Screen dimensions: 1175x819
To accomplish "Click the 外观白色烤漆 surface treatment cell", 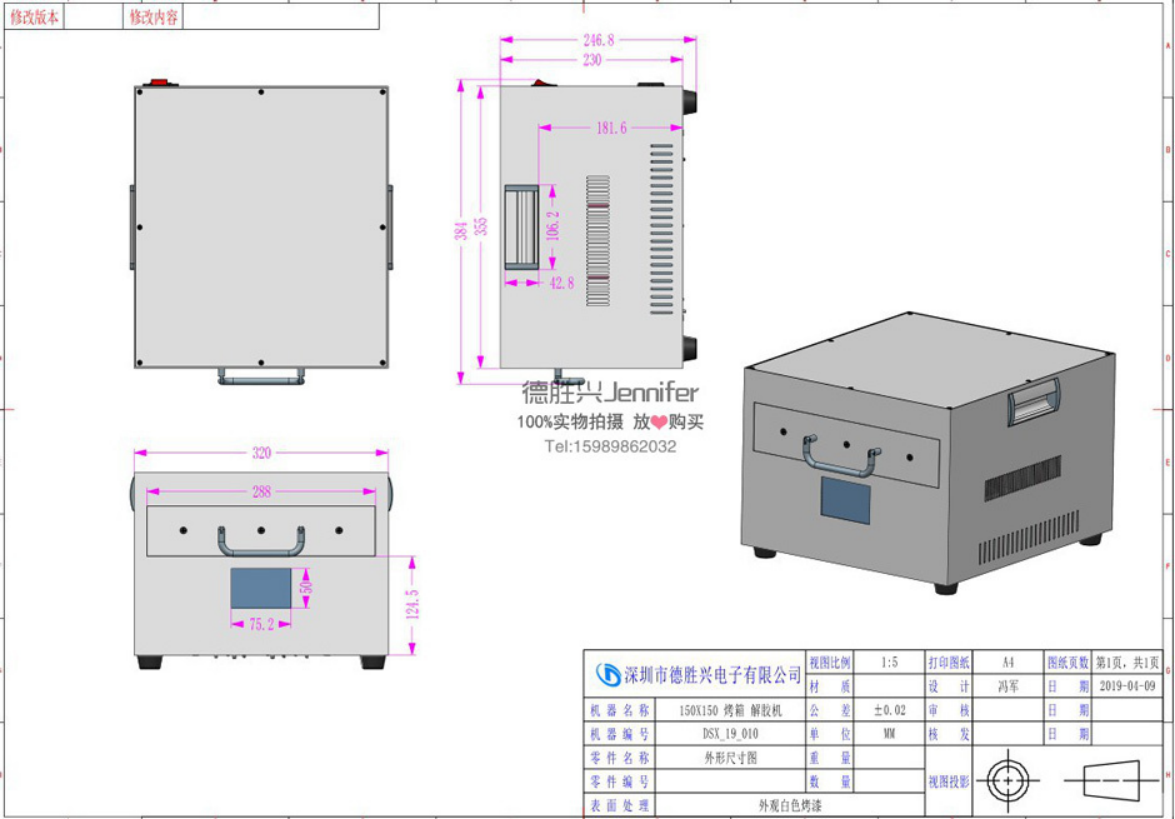I will click(789, 805).
